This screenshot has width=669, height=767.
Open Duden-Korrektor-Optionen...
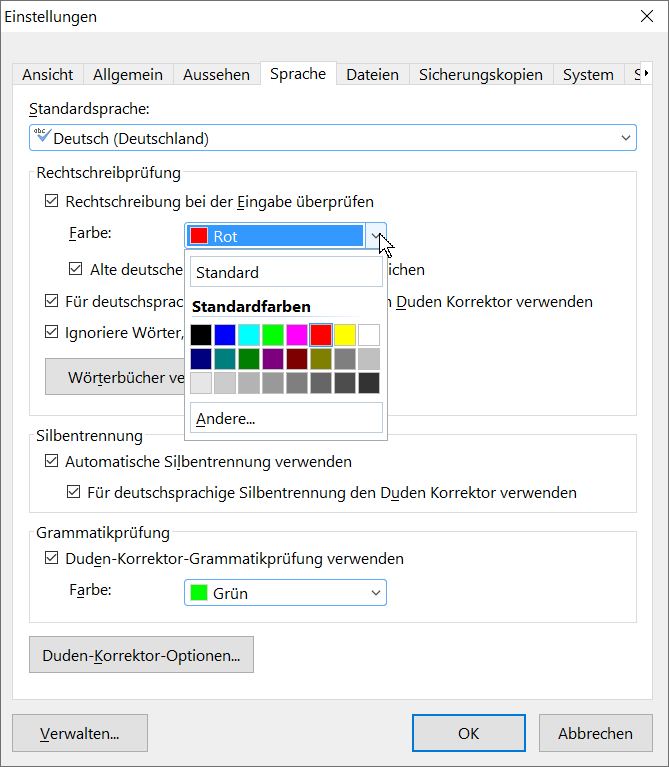click(x=141, y=654)
